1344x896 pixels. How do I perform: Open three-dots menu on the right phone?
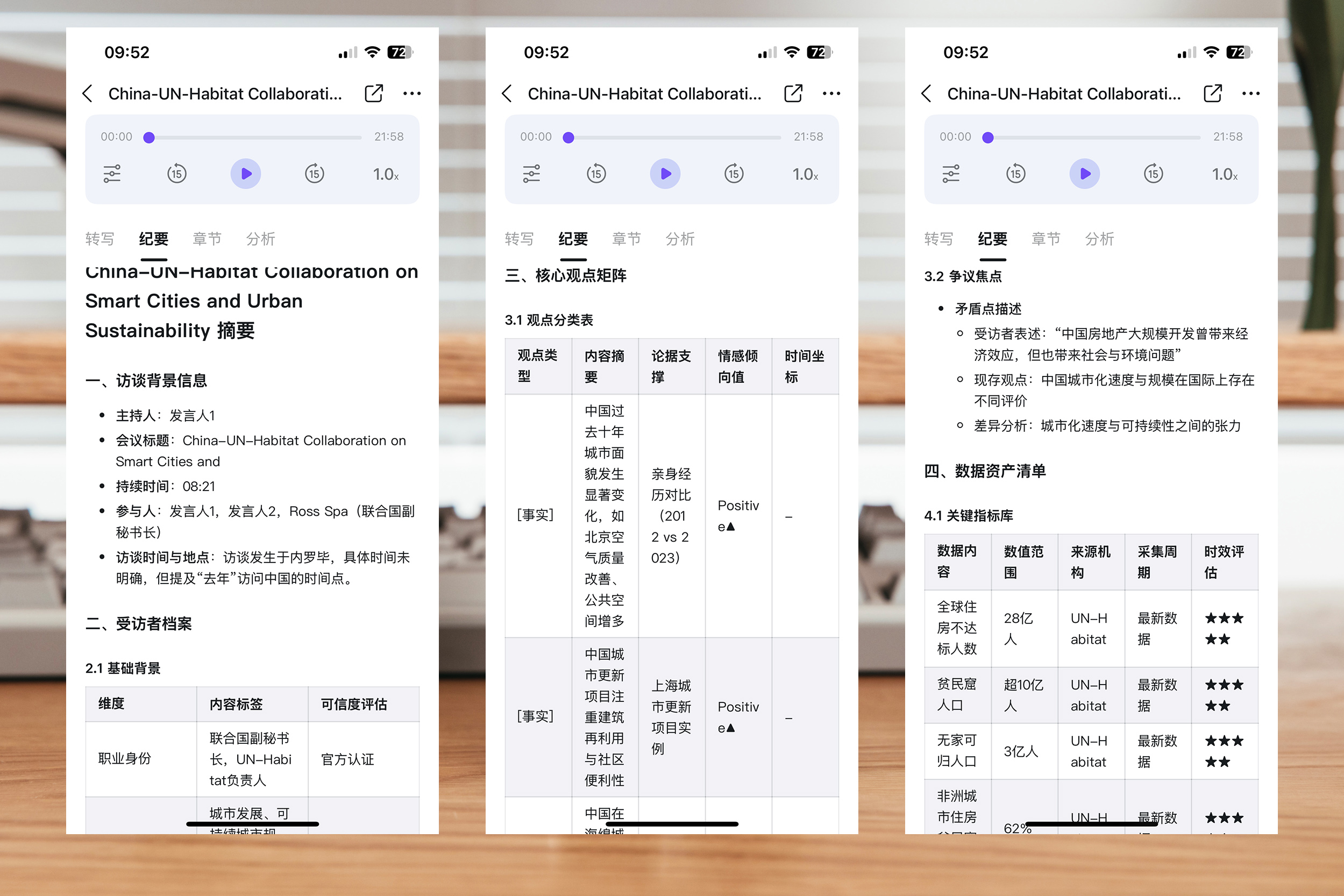pyautogui.click(x=1250, y=94)
